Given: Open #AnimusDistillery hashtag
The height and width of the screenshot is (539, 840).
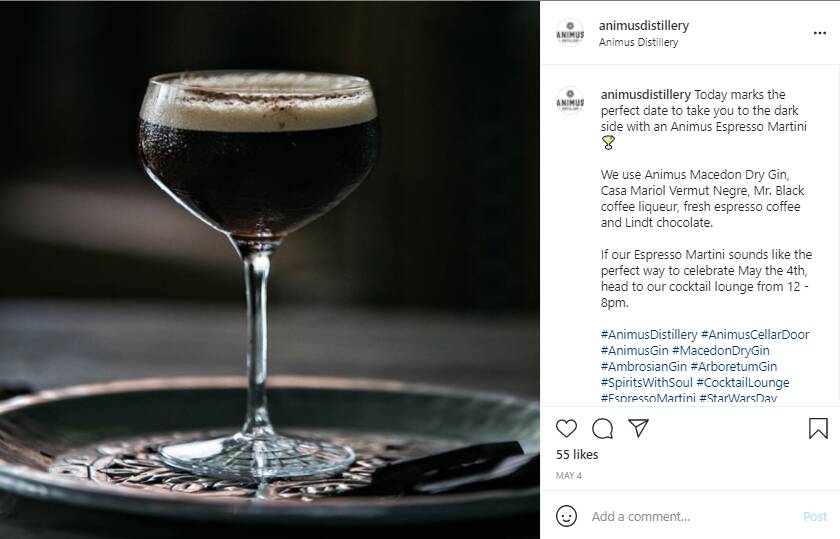Looking at the screenshot, I should click(649, 335).
